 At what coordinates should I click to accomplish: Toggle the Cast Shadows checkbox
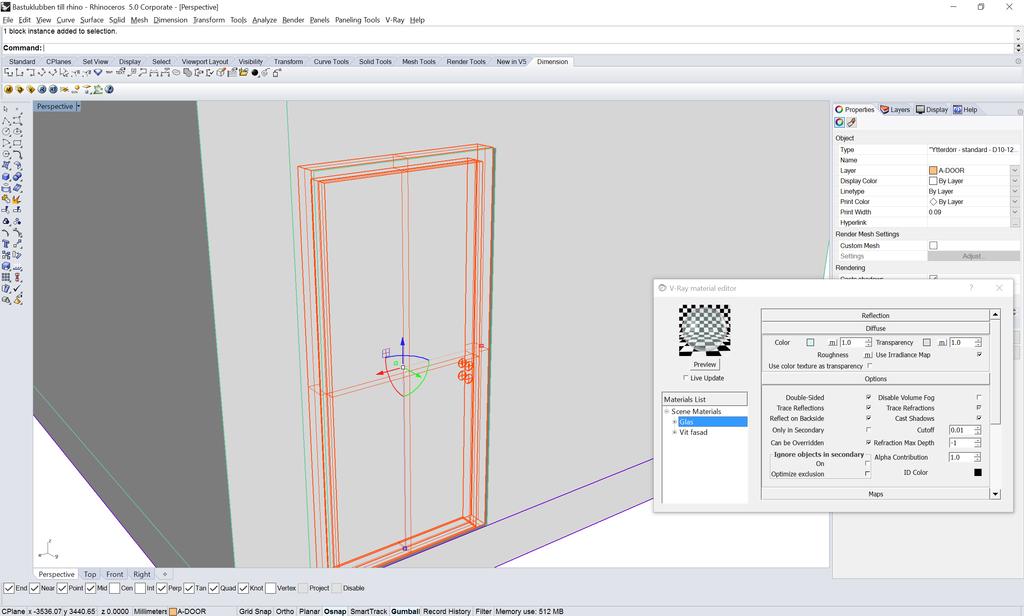(979, 418)
